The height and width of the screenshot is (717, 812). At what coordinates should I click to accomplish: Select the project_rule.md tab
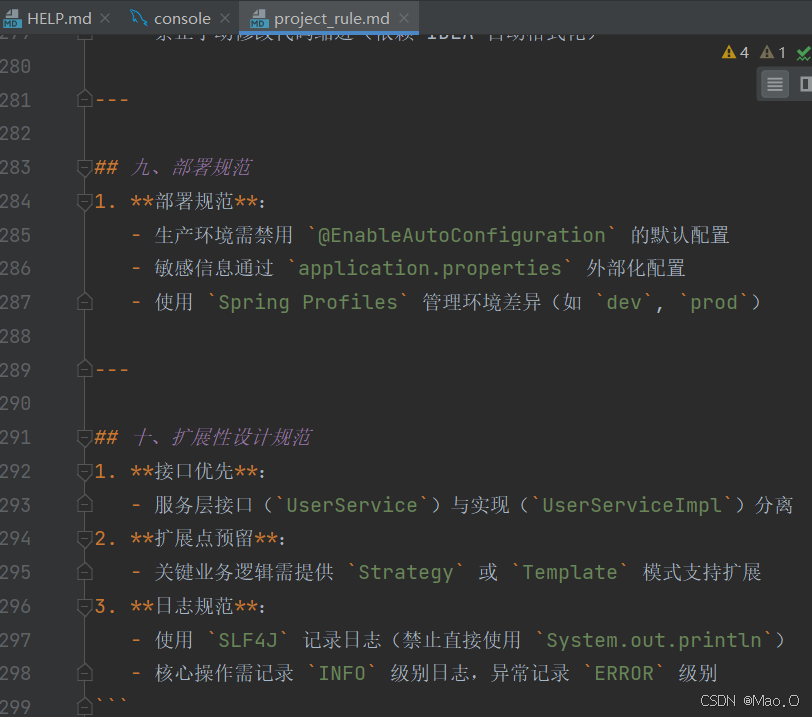click(x=331, y=19)
